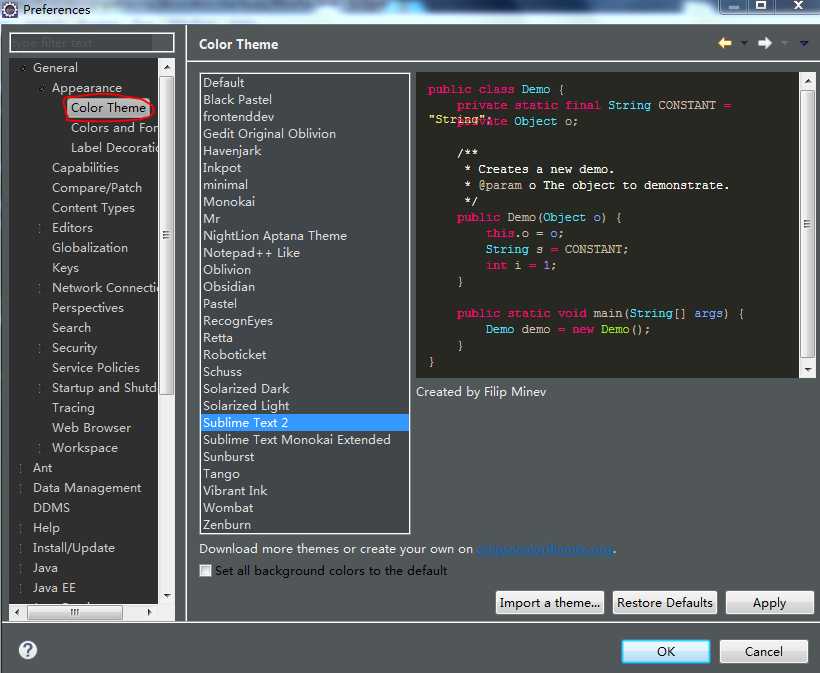Viewport: 820px width, 673px height.
Task: Click the code preview vertical scrollbar
Action: [x=807, y=225]
